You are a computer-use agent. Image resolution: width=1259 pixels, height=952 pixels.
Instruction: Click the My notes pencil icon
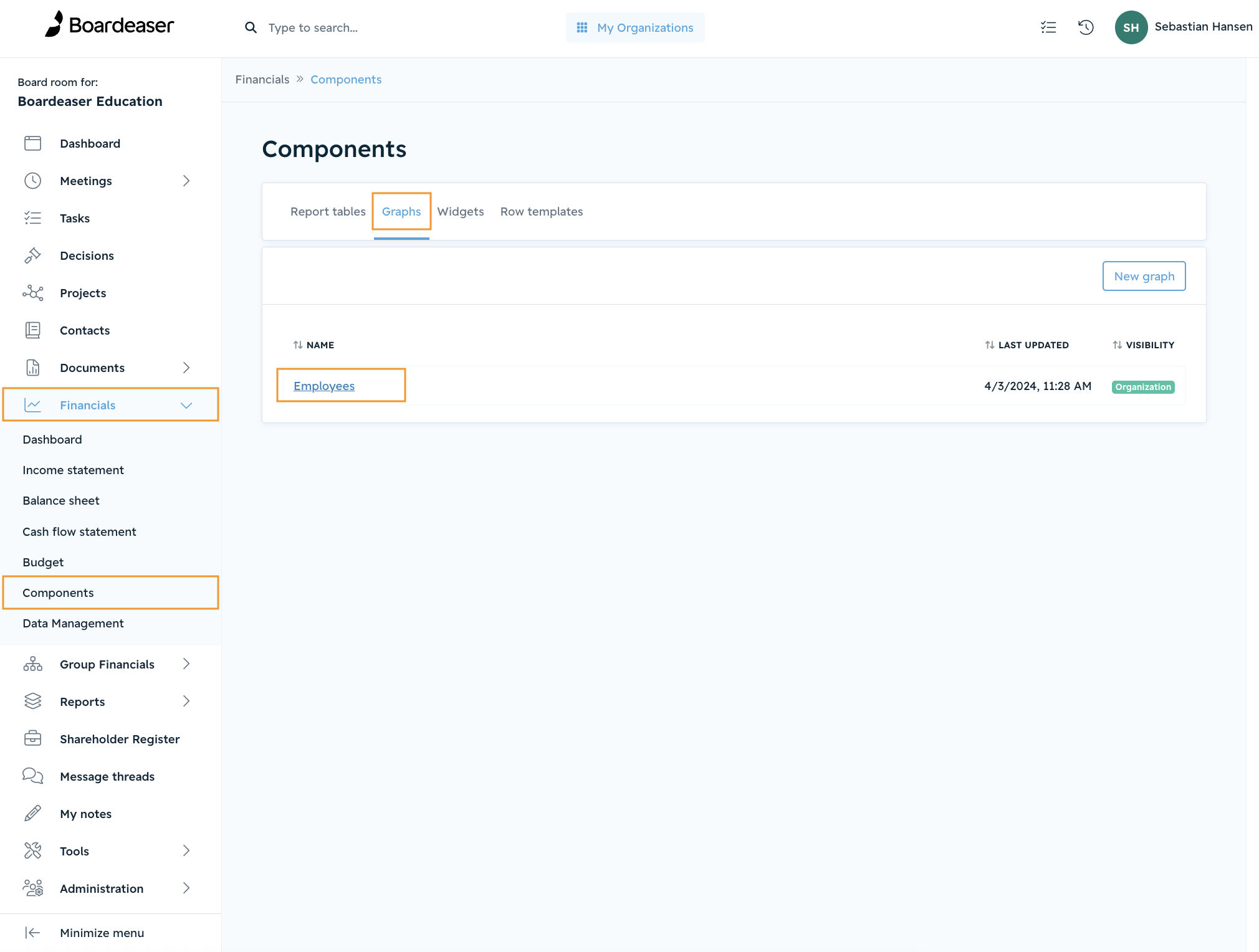[x=32, y=814]
